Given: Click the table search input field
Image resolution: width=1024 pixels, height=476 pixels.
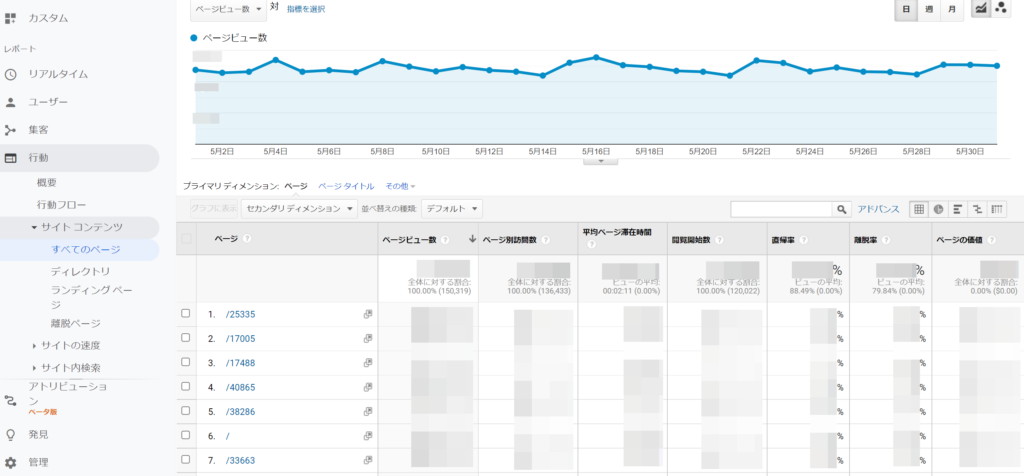Looking at the screenshot, I should (x=782, y=209).
